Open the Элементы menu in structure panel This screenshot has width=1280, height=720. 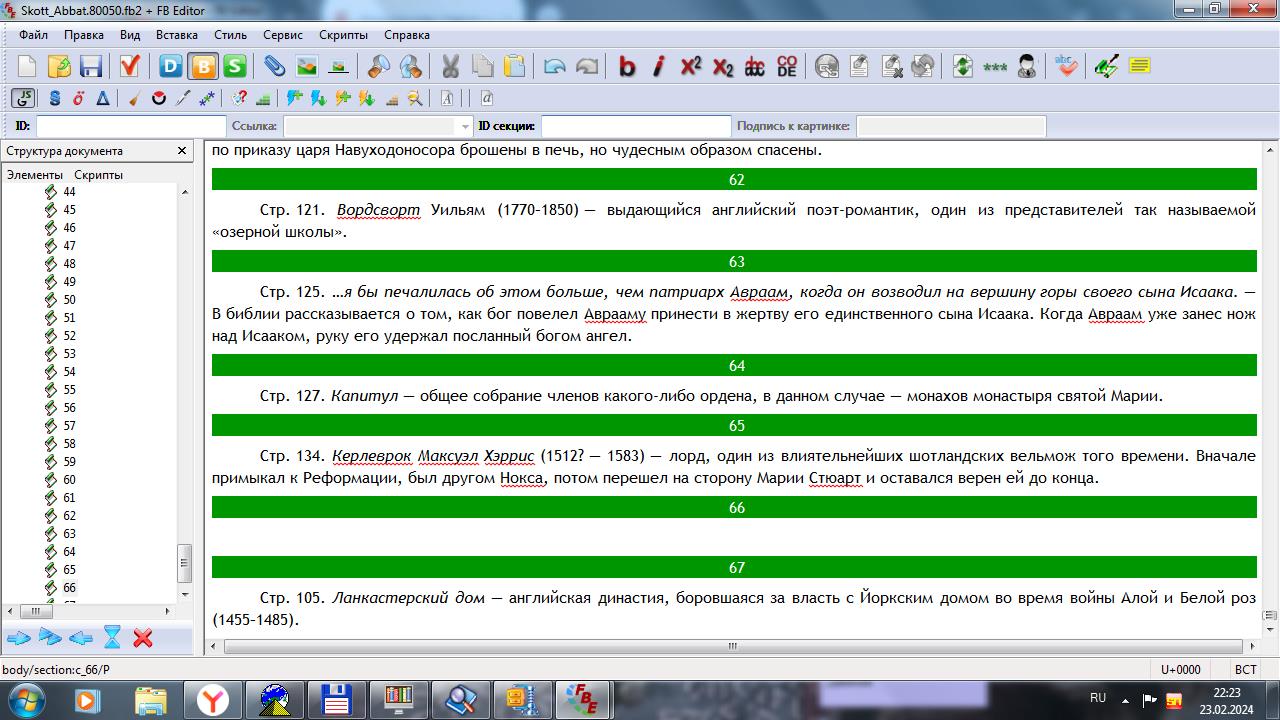[x=34, y=174]
